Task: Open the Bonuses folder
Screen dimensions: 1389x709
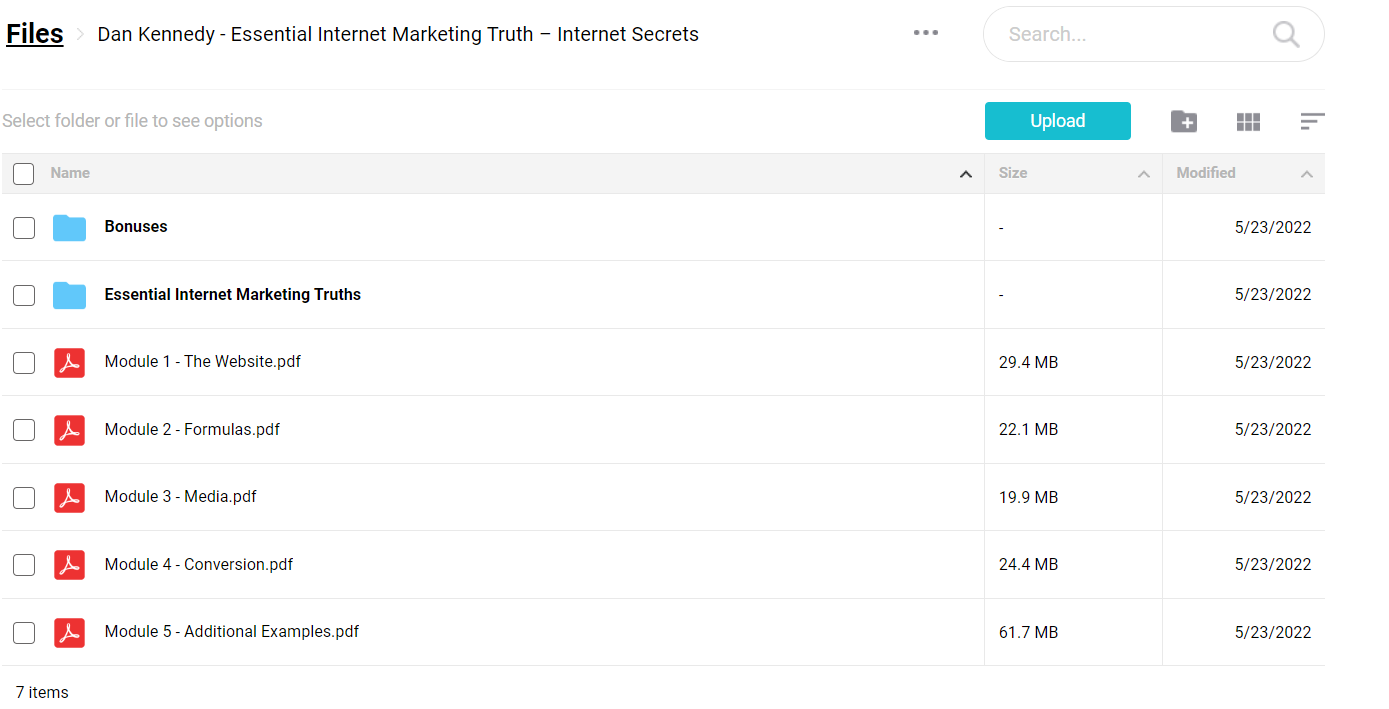Action: tap(136, 227)
